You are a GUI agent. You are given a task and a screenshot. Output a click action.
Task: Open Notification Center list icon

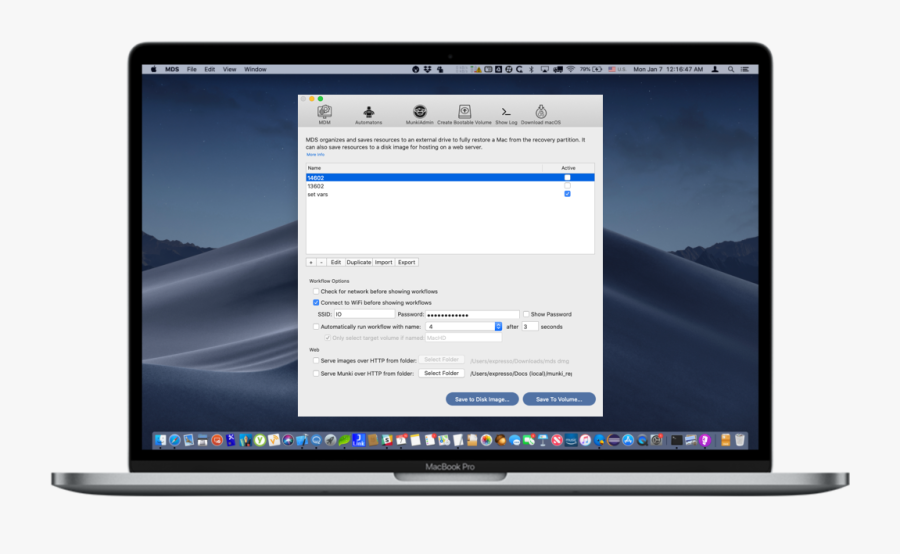click(x=745, y=69)
